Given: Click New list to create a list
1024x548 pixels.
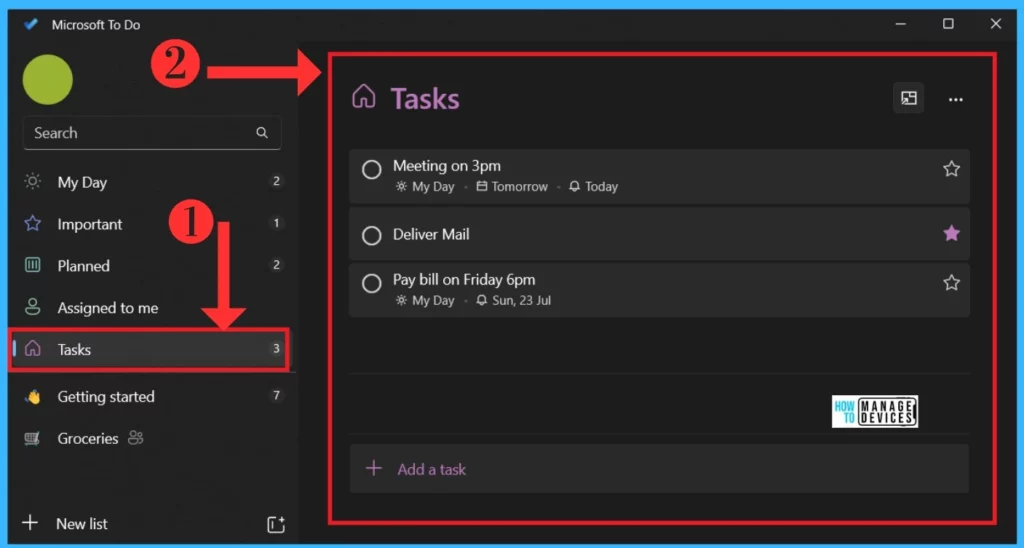Looking at the screenshot, I should (82, 523).
